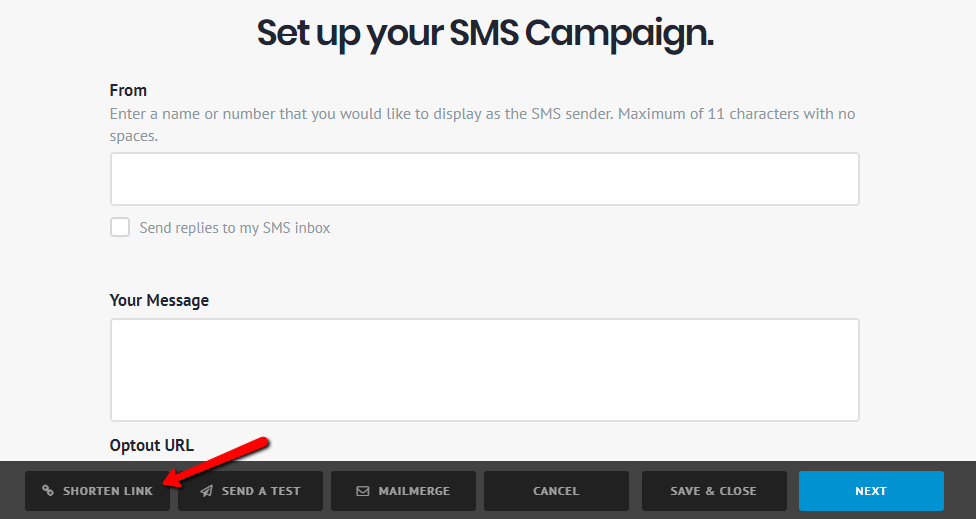Cancel the SMS campaign setup
This screenshot has height=519, width=976.
[556, 491]
